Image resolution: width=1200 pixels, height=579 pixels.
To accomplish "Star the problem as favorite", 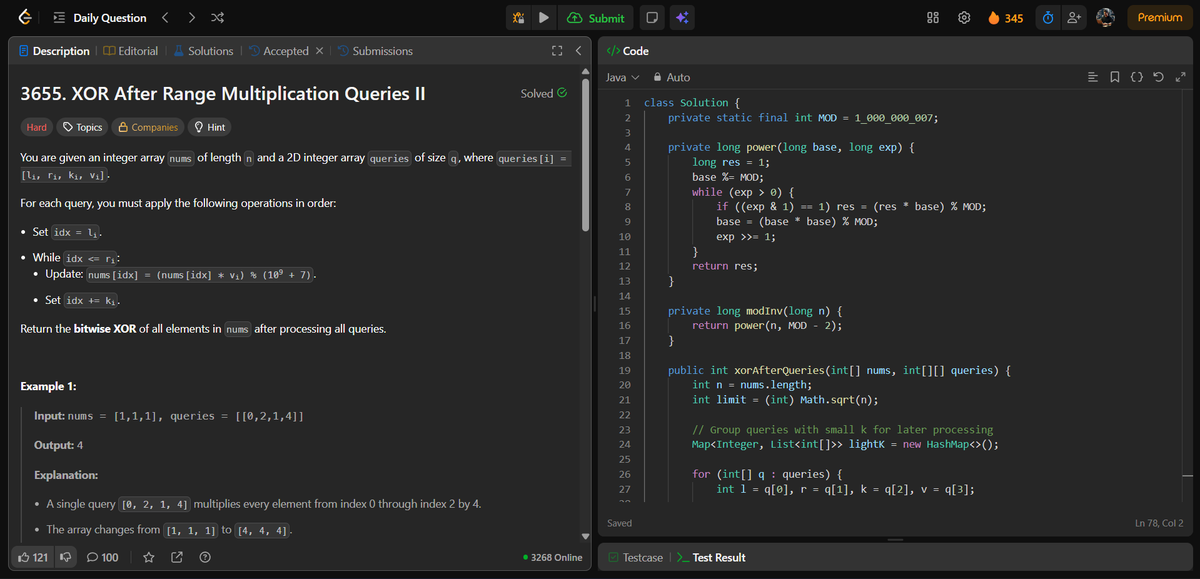I will [x=149, y=557].
